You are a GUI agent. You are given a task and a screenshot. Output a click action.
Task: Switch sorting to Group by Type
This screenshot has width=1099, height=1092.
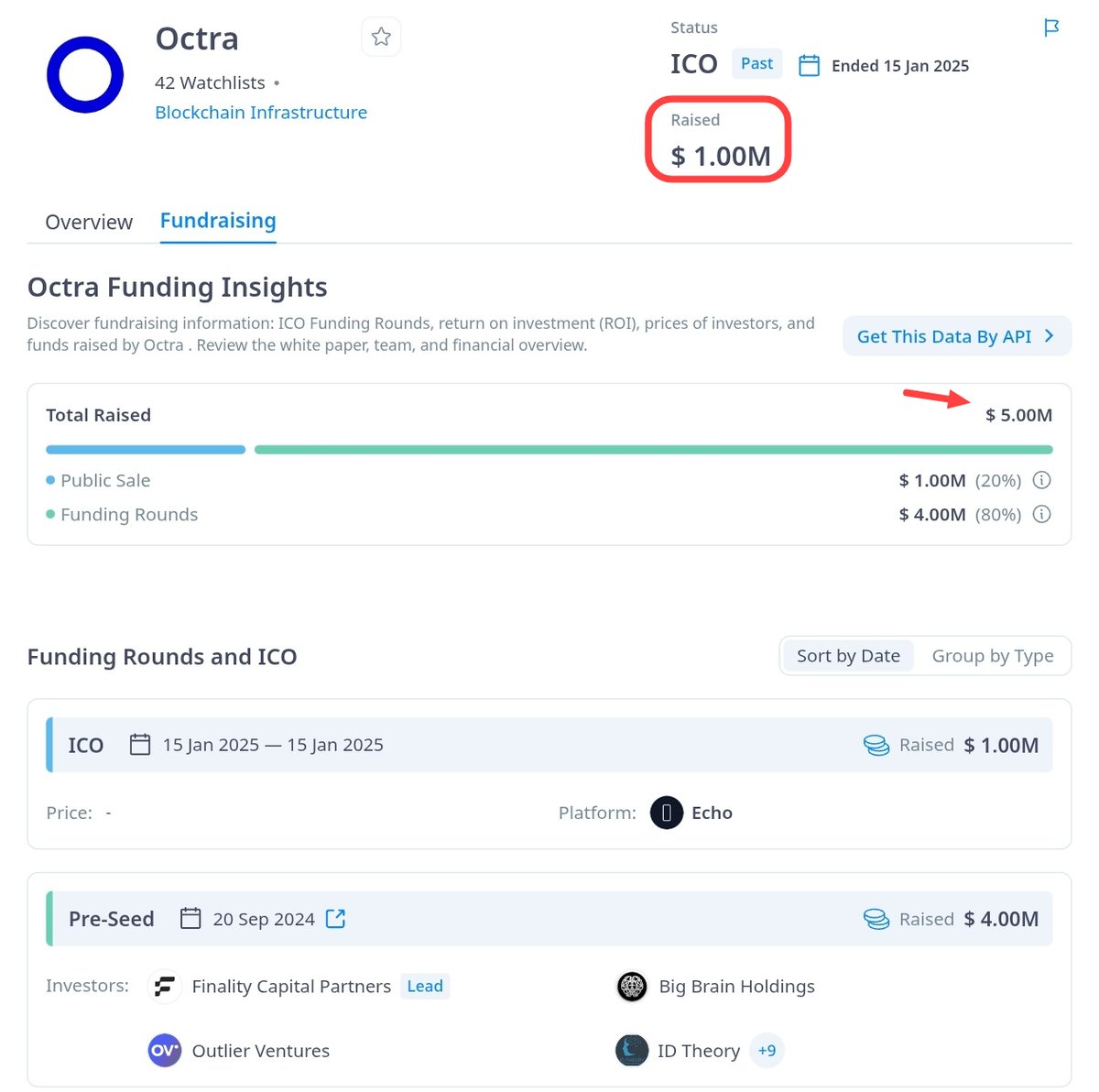[993, 656]
